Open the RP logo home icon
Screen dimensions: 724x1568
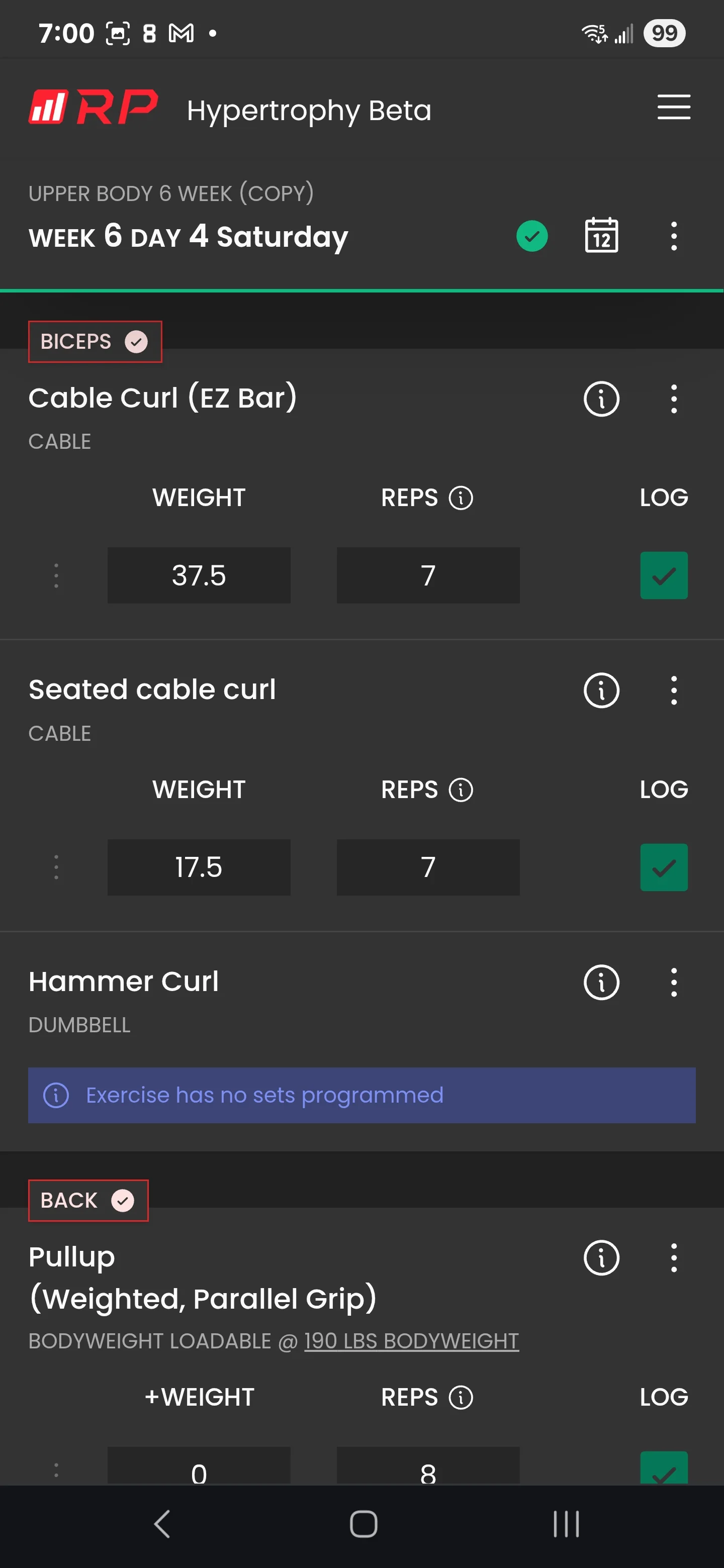pyautogui.click(x=93, y=107)
